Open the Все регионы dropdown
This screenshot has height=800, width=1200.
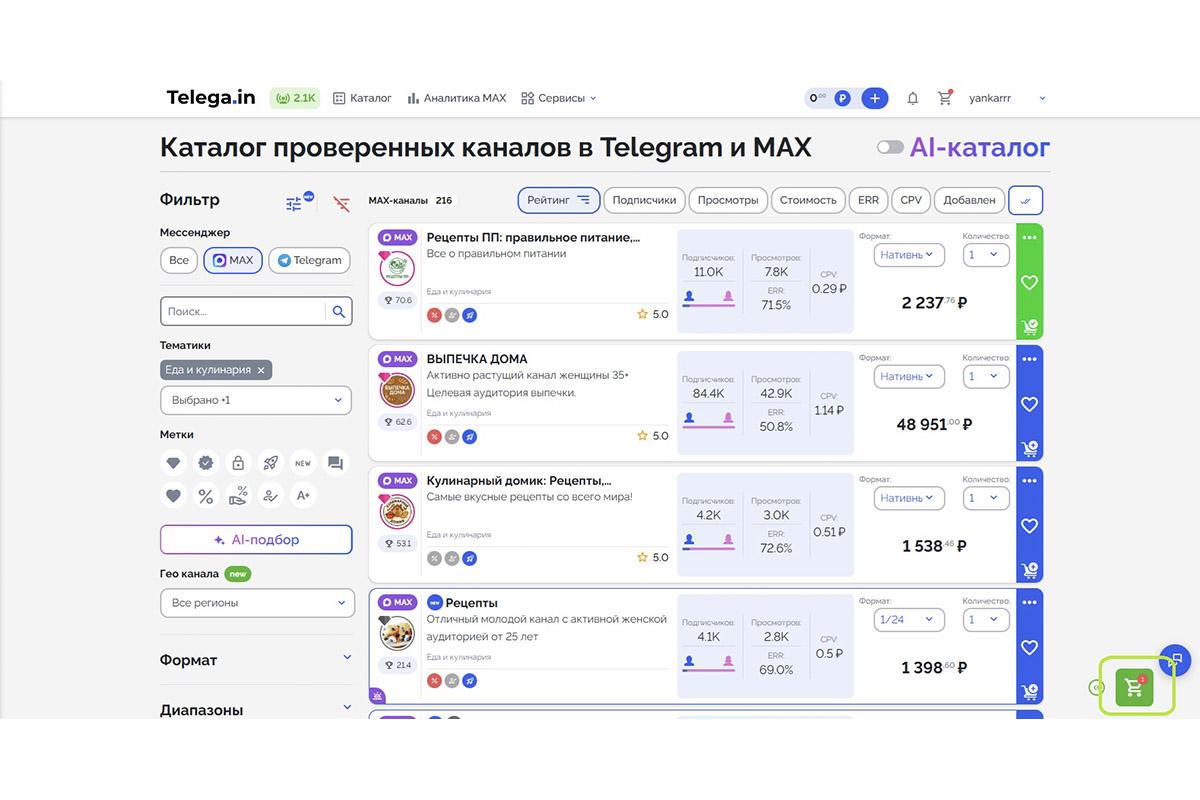point(256,603)
